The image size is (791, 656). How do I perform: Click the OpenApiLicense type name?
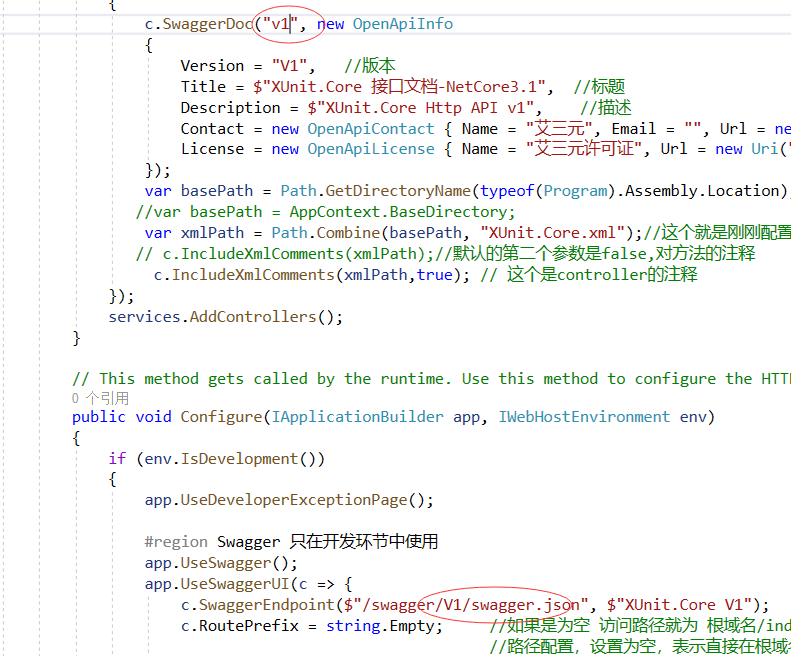[371, 149]
